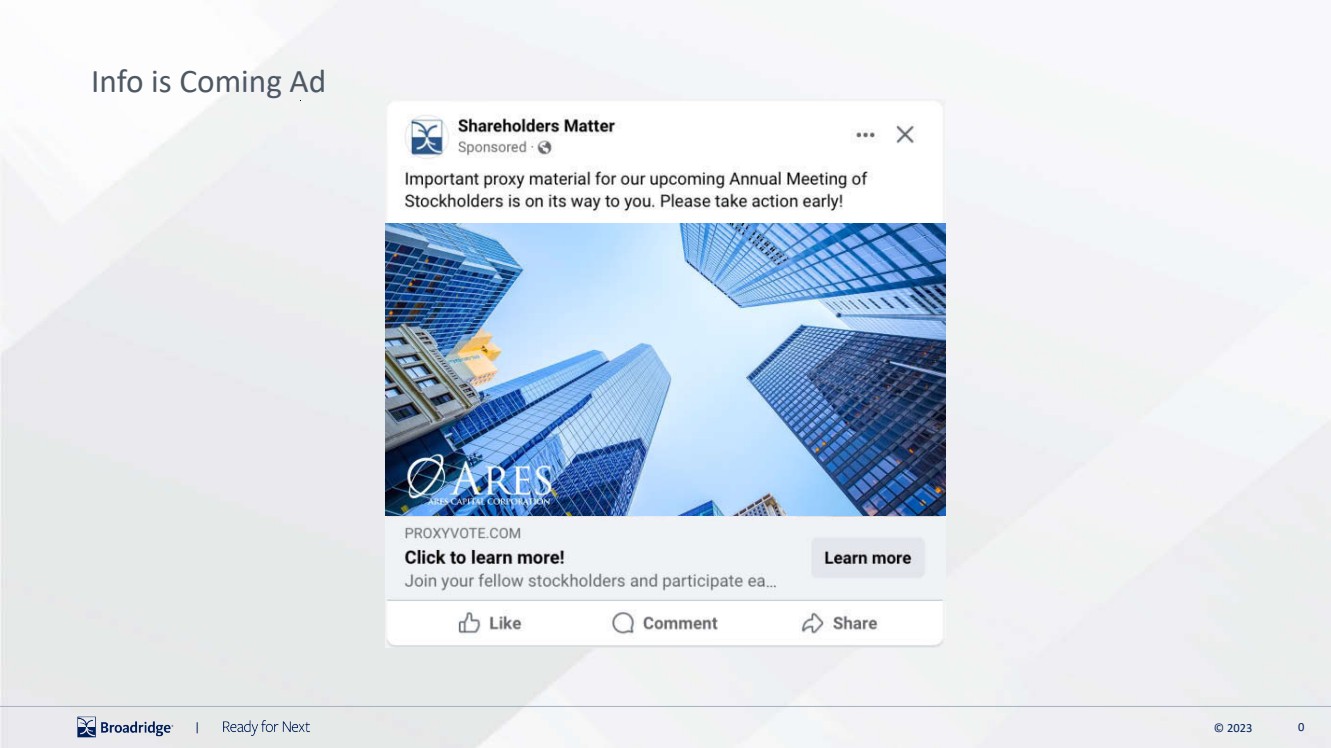1331x748 pixels.
Task: Expand the truncated 'Join your fellow stockholders' description
Action: point(590,581)
